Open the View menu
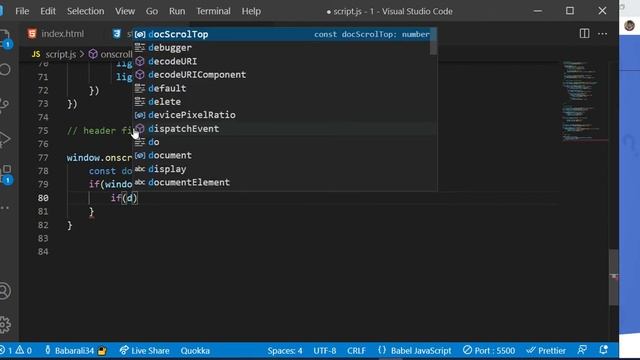The height and width of the screenshot is (360, 640). (125, 11)
